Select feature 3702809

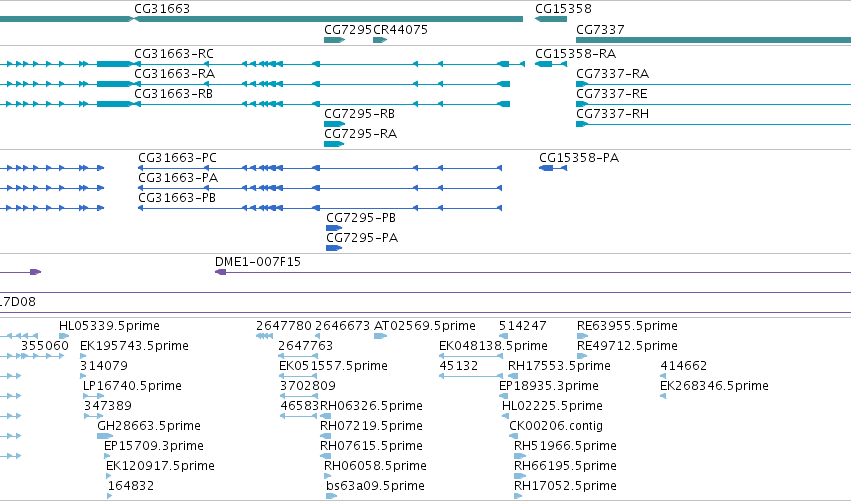click(308, 386)
